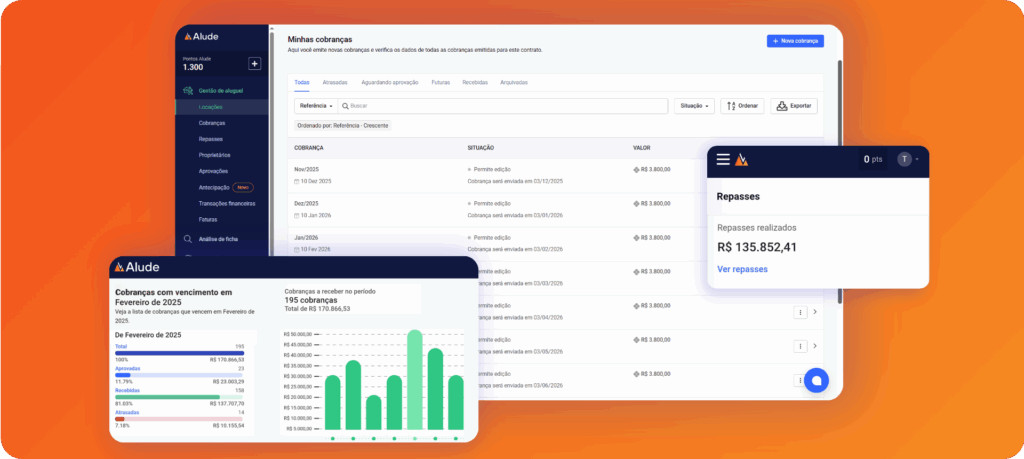Image resolution: width=1024 pixels, height=459 pixels.
Task: Open the blue chat bubble widget
Action: [x=816, y=381]
